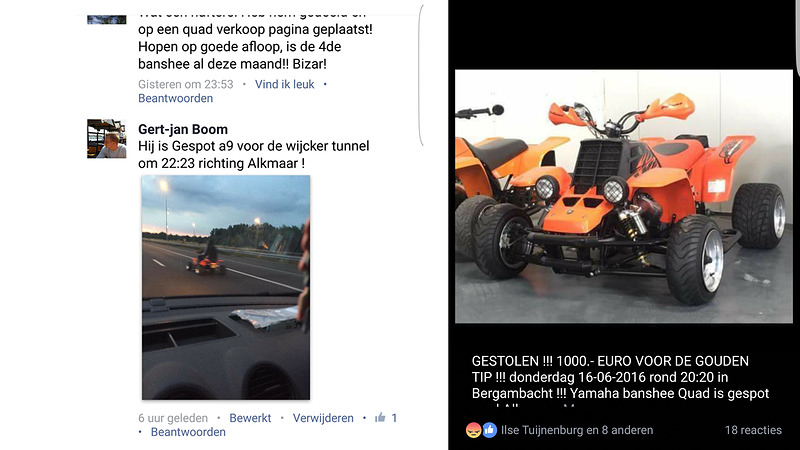Click Verwijderen to delete the comment
This screenshot has width=800, height=450.
click(x=323, y=418)
